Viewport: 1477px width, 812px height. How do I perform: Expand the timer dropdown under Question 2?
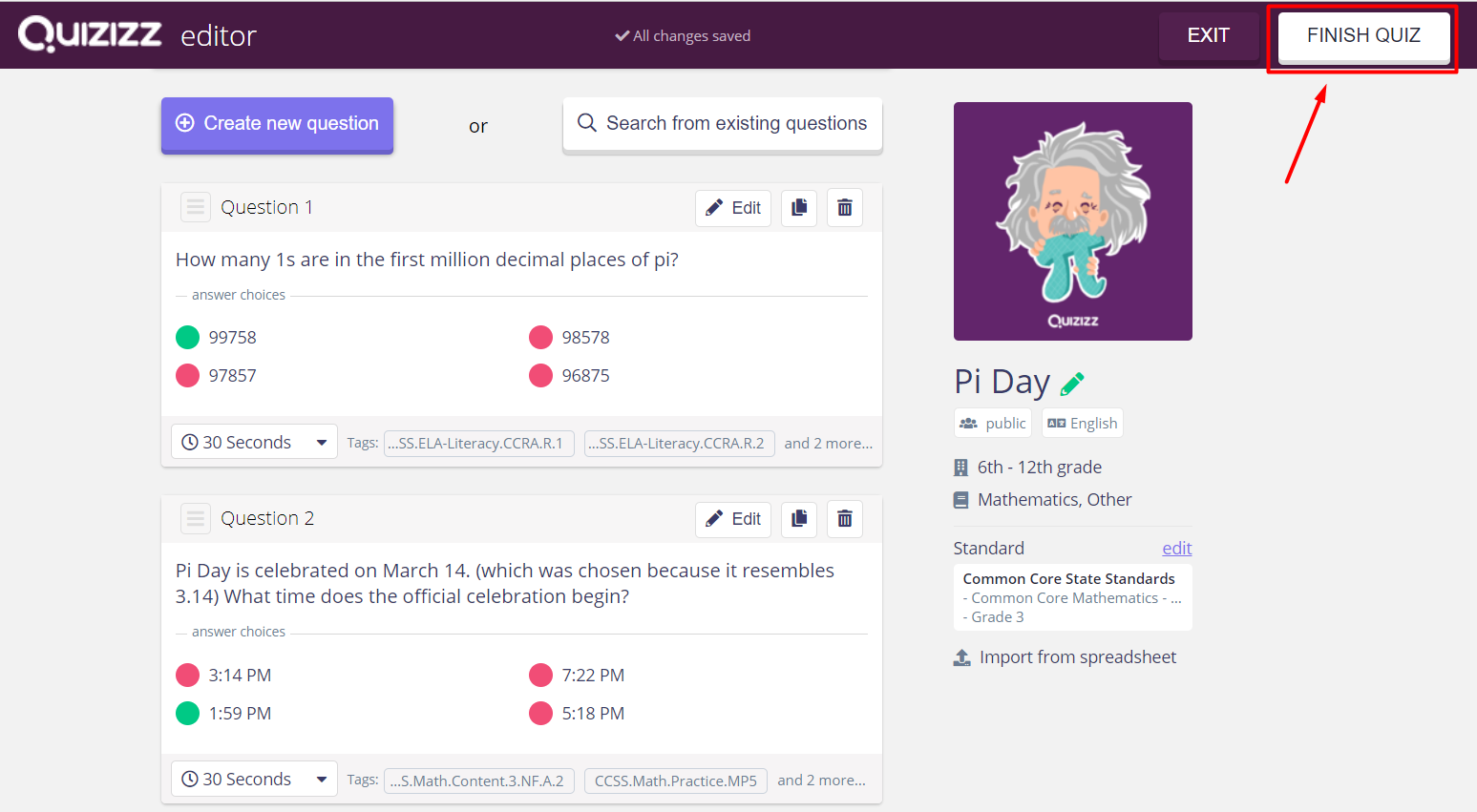pyautogui.click(x=253, y=779)
